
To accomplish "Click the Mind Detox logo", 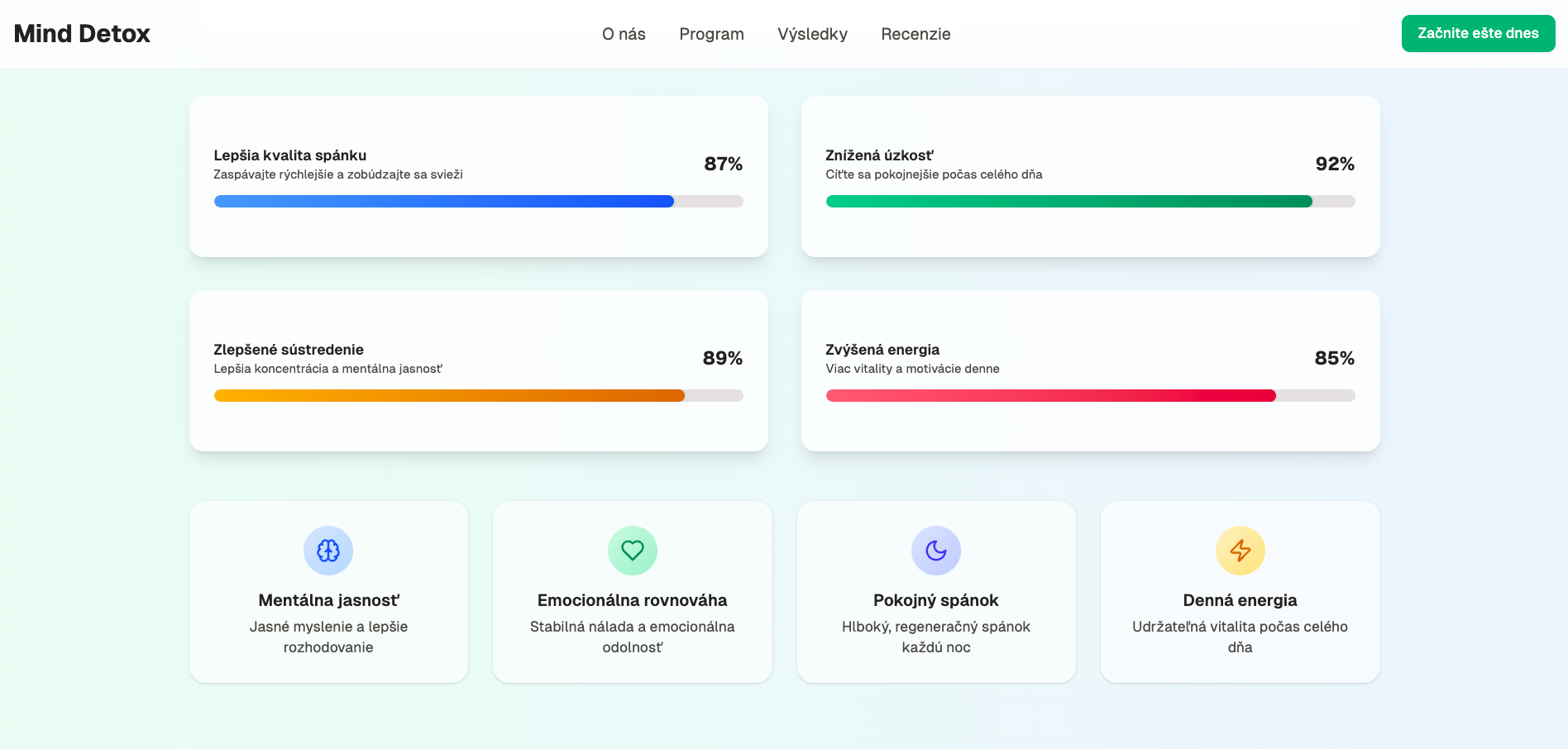I will tap(82, 34).
